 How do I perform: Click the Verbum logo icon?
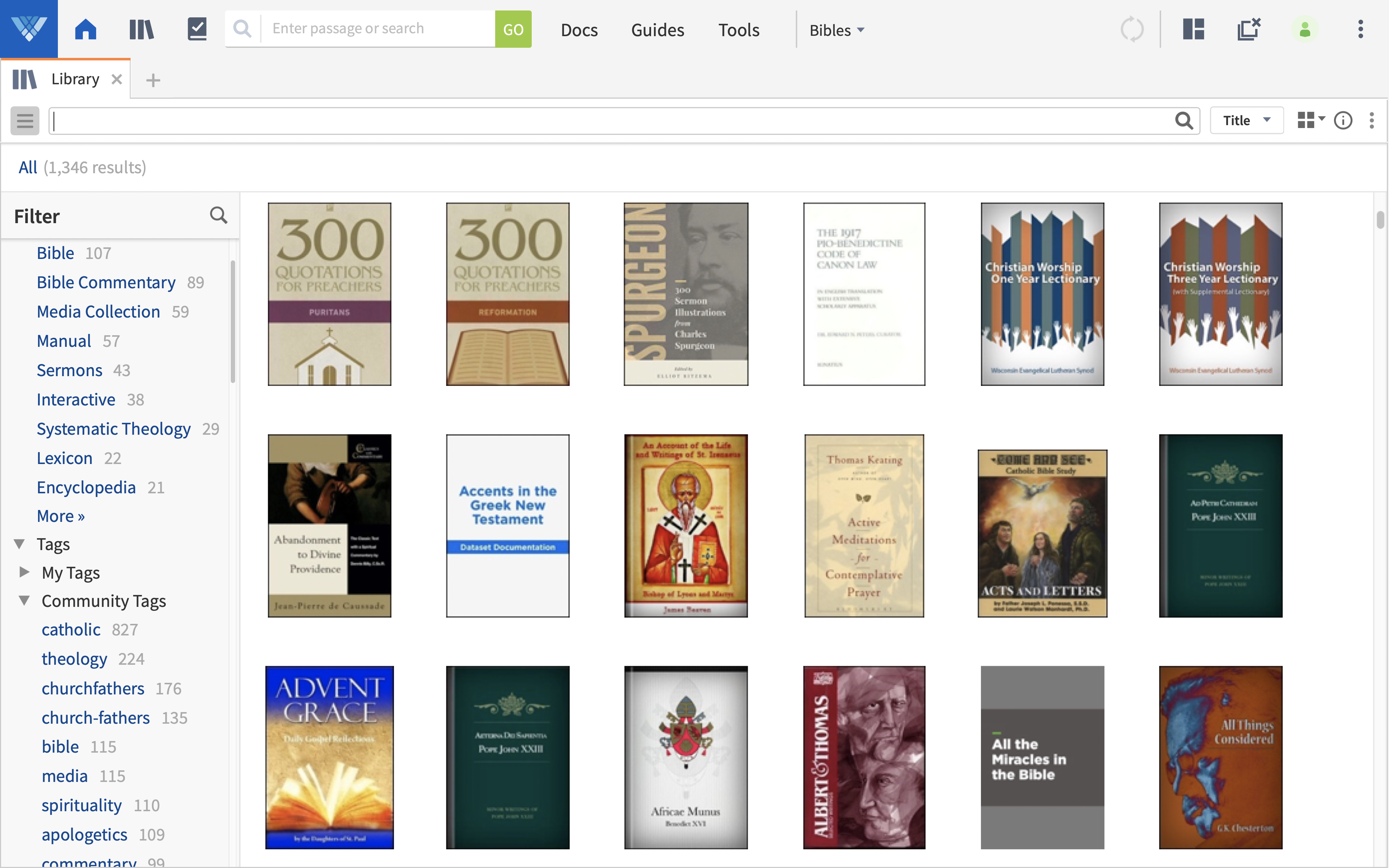[29, 29]
